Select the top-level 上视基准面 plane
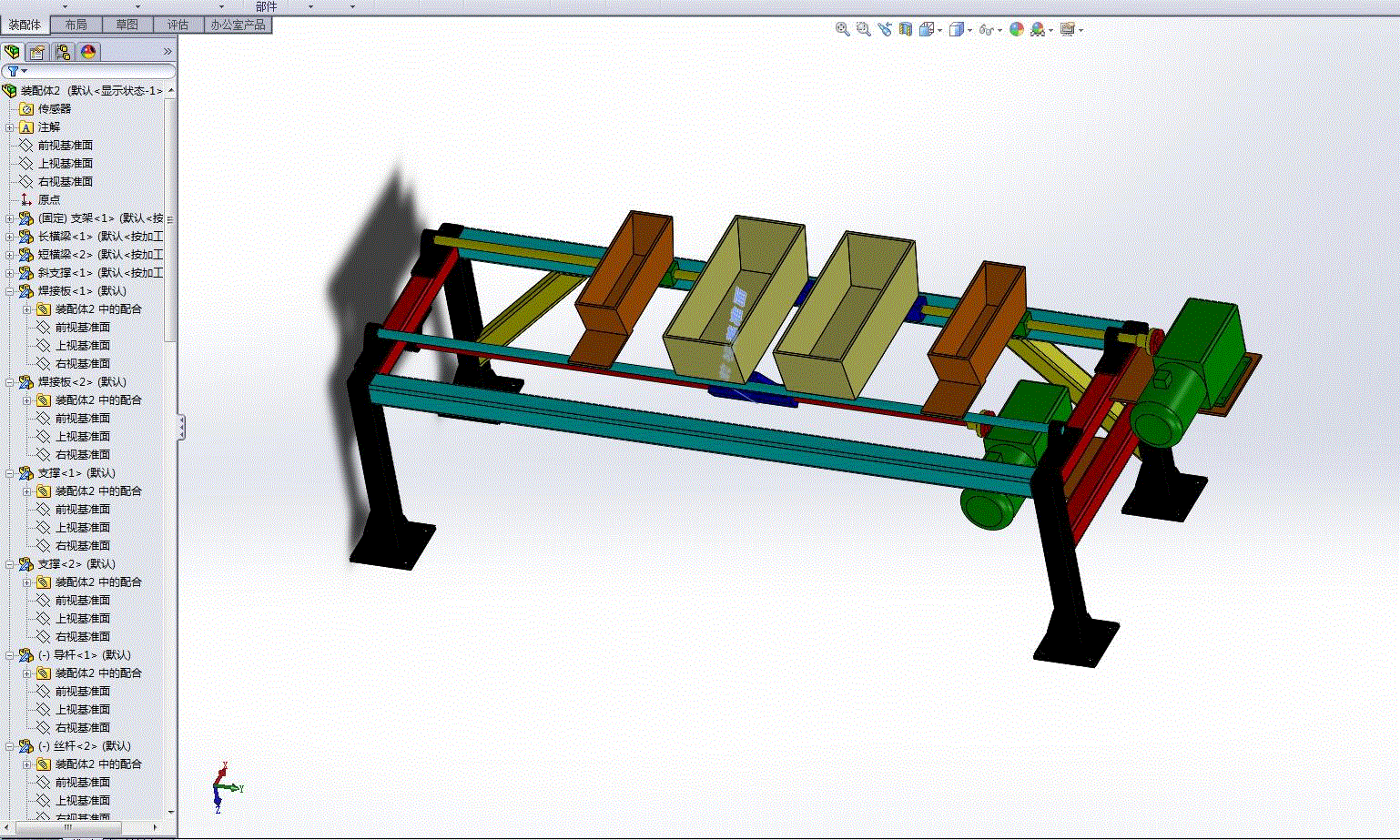The height and width of the screenshot is (840, 1400). (x=66, y=164)
